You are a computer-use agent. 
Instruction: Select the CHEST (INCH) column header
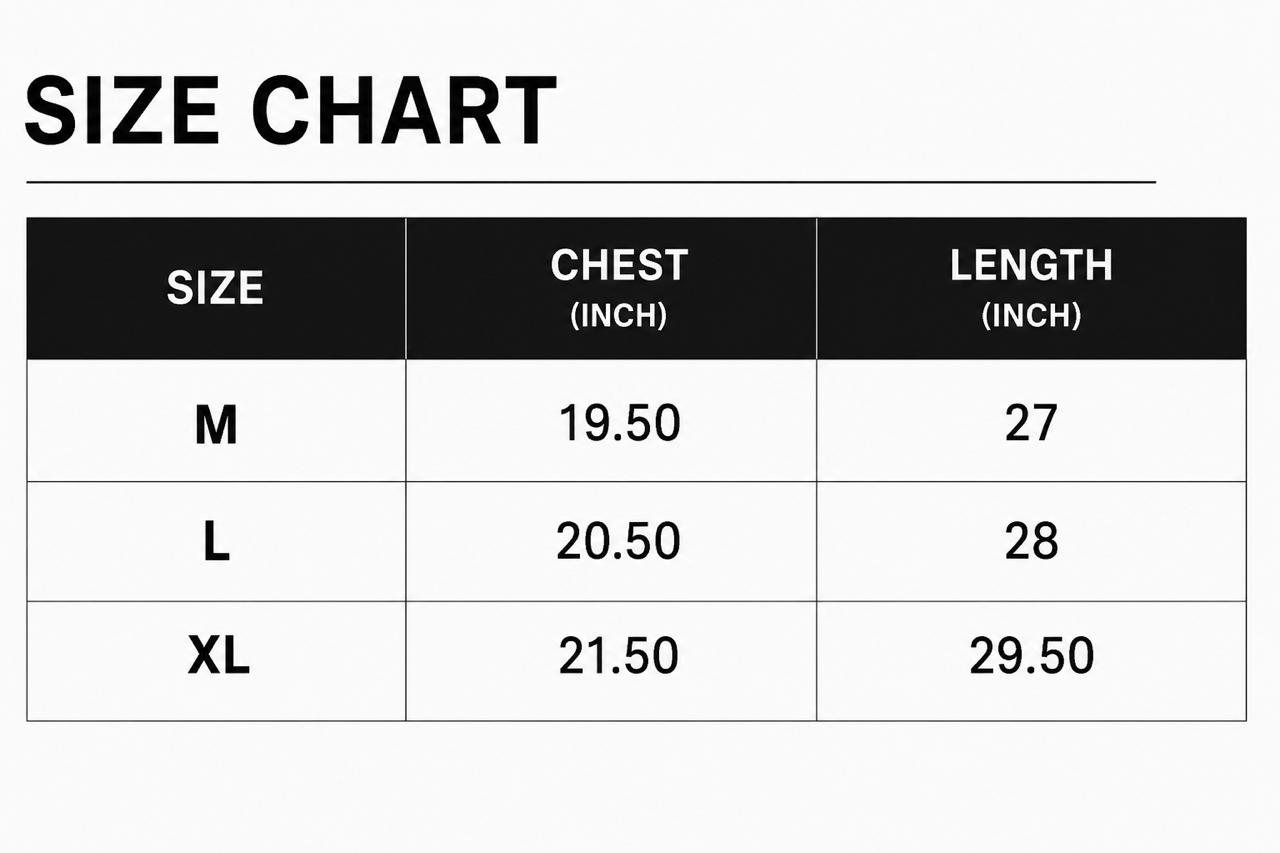point(611,288)
